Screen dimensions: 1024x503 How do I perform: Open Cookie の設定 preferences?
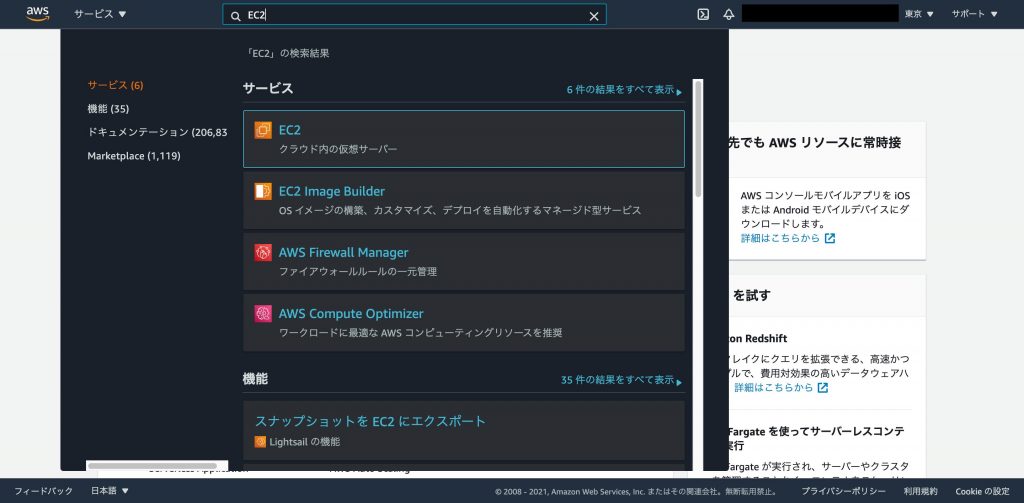coord(982,491)
